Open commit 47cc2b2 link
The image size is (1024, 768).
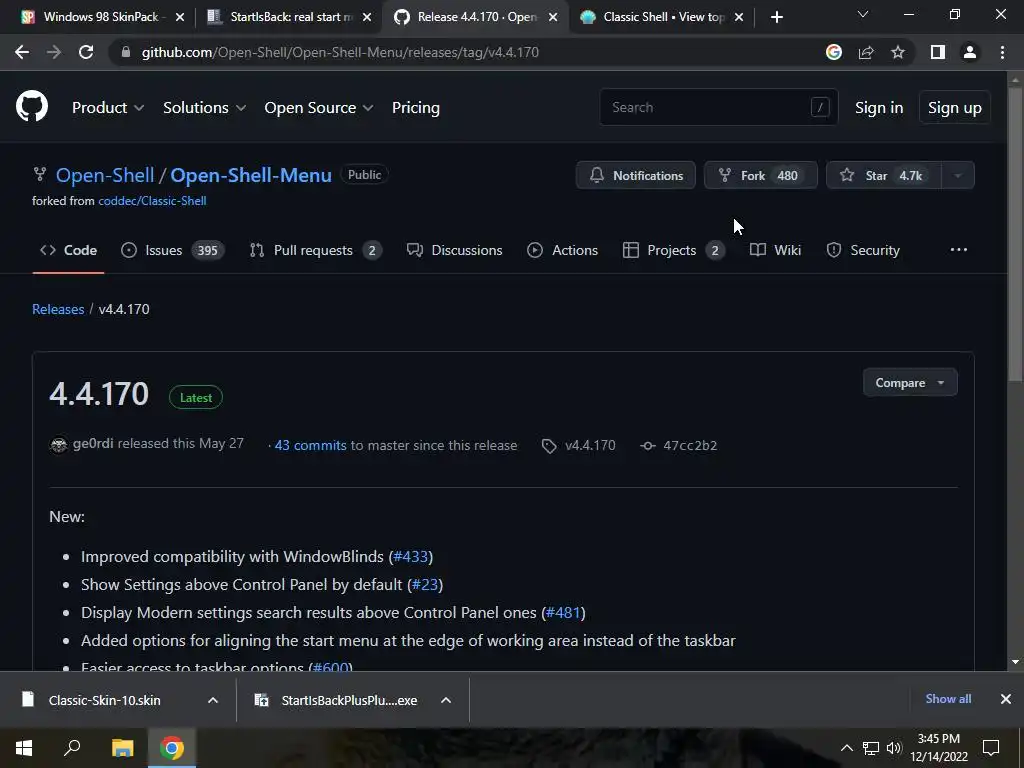click(690, 445)
